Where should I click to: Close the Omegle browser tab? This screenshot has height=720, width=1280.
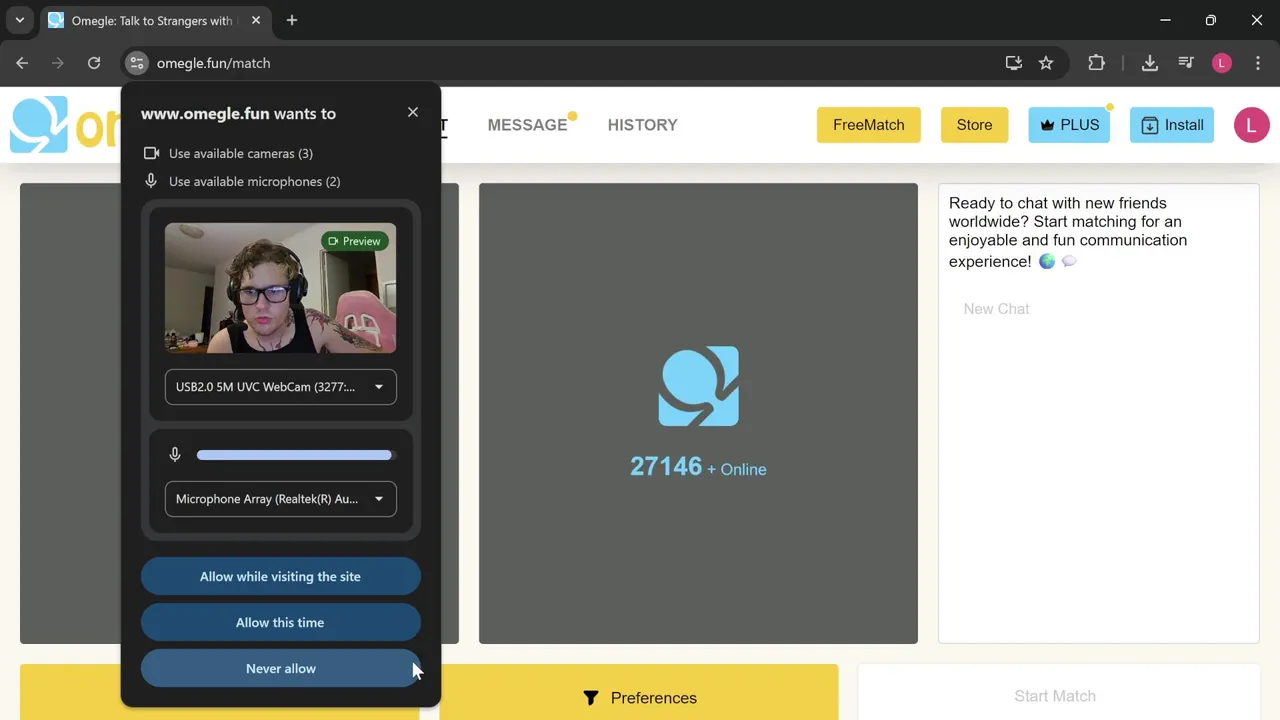(255, 20)
